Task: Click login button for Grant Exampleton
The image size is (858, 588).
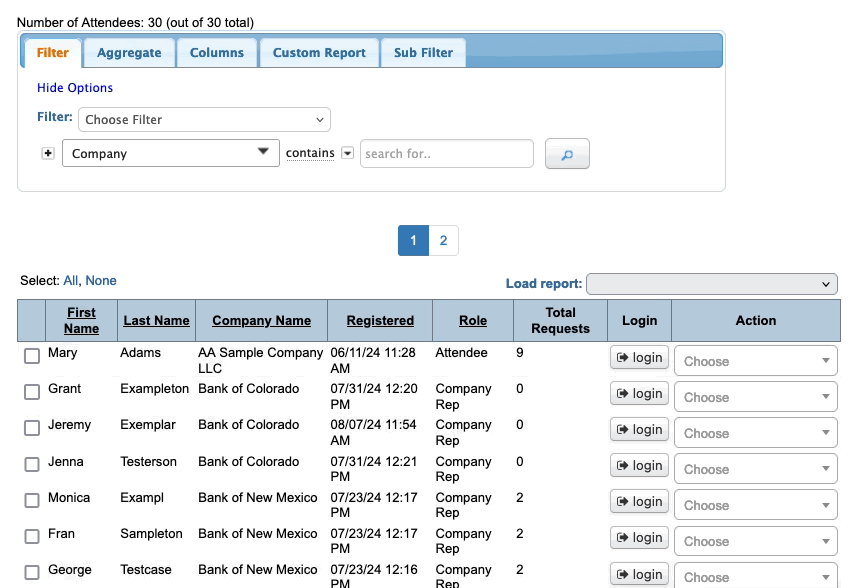Action: pyautogui.click(x=639, y=394)
